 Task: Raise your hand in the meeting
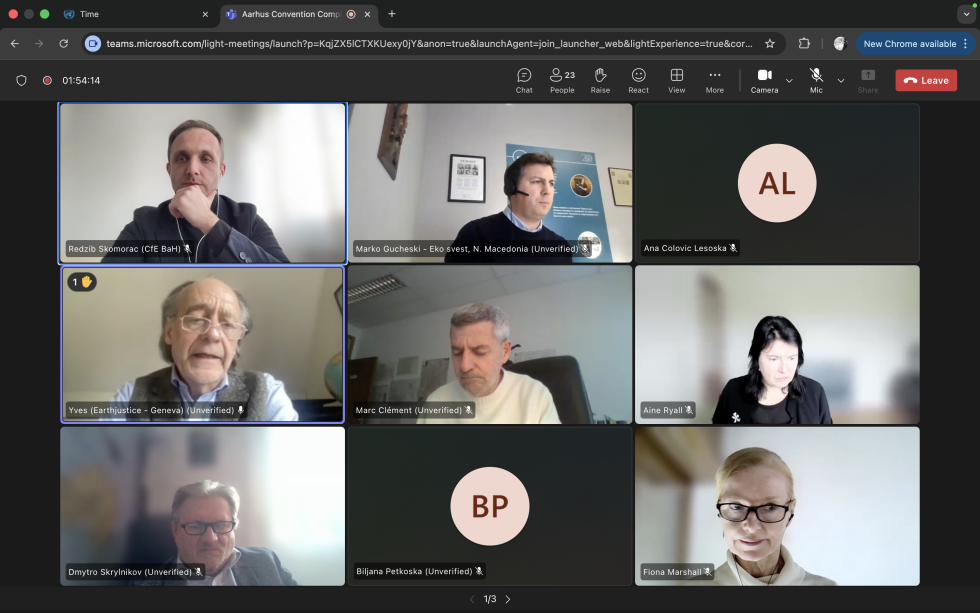[600, 80]
